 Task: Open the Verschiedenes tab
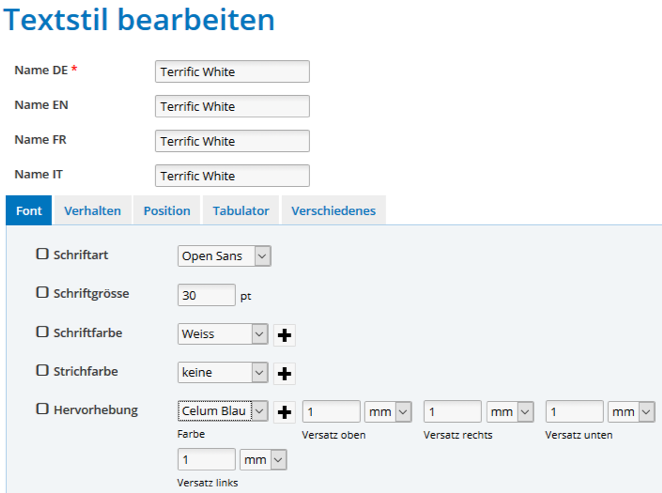coord(334,210)
